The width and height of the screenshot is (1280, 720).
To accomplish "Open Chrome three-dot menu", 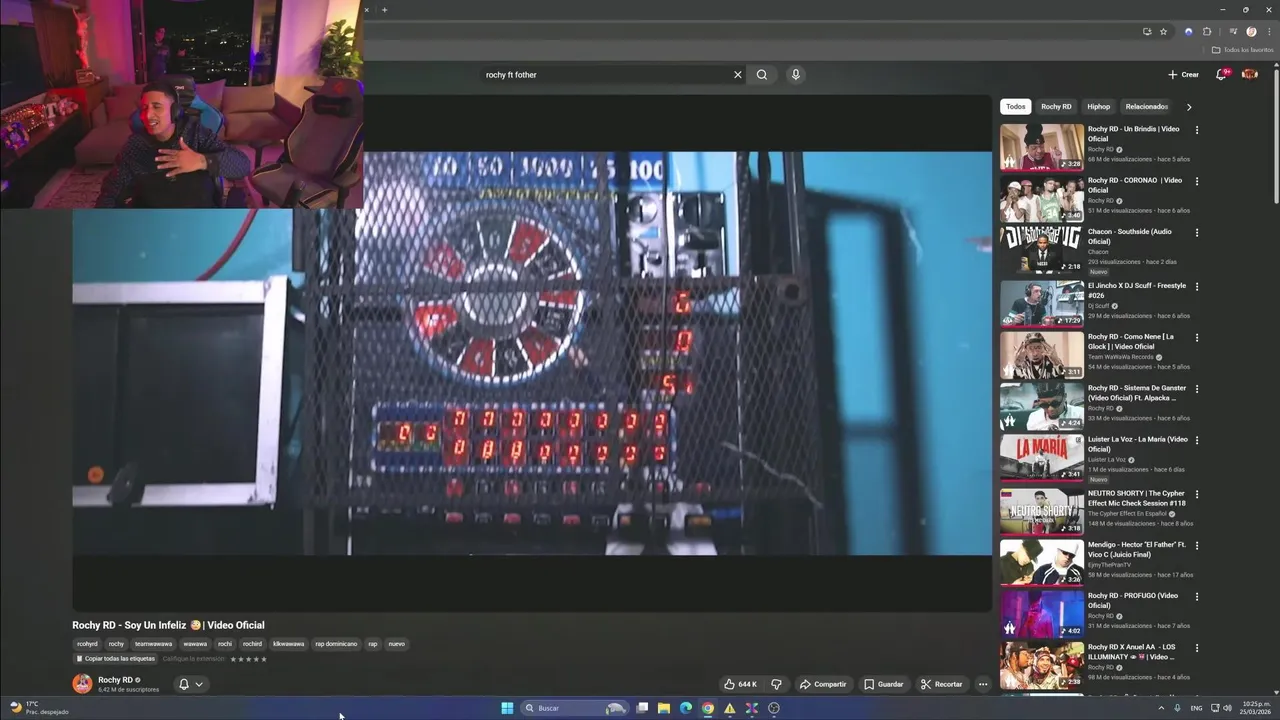I will click(1267, 32).
